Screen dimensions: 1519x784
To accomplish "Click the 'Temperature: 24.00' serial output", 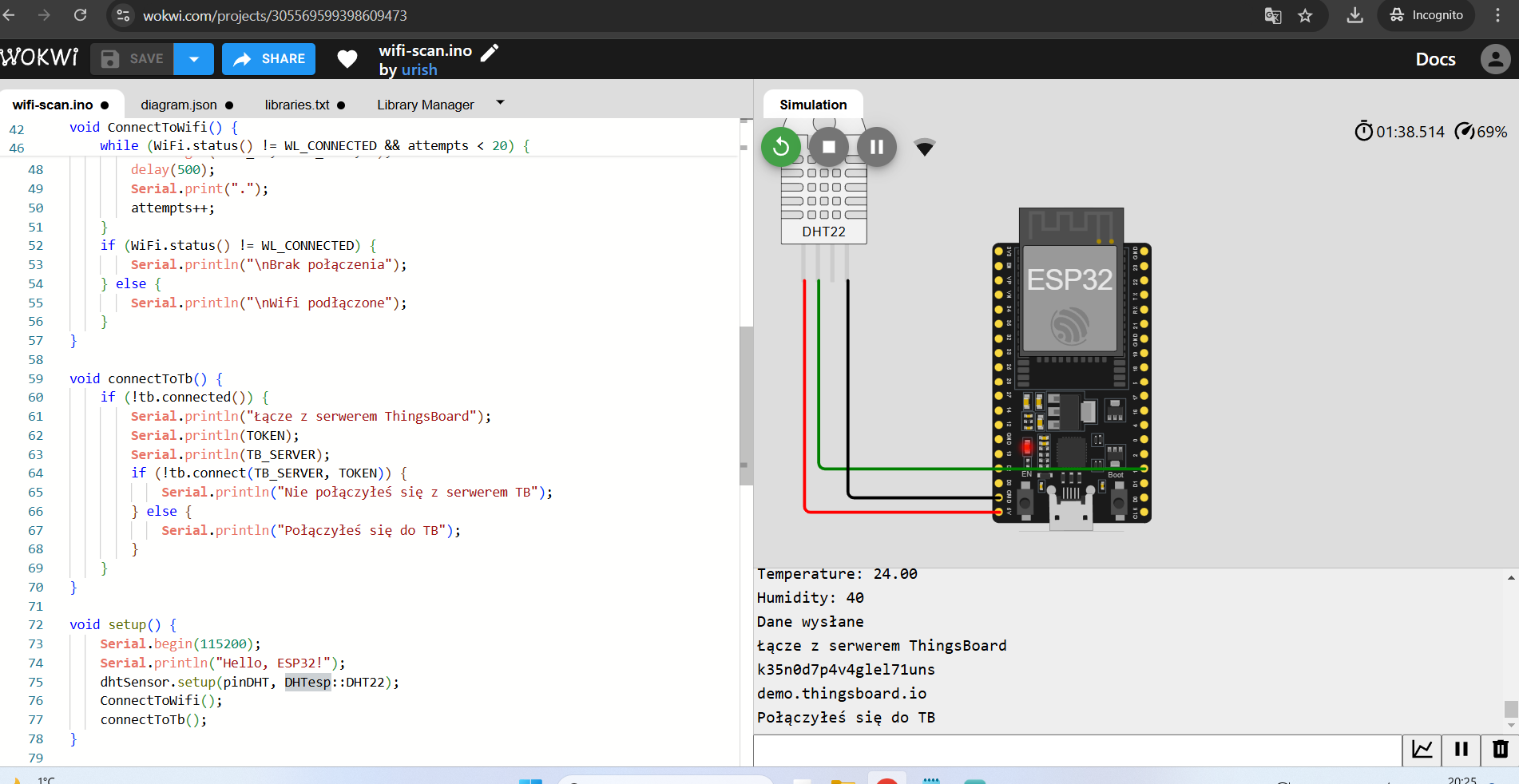I will pyautogui.click(x=837, y=573).
